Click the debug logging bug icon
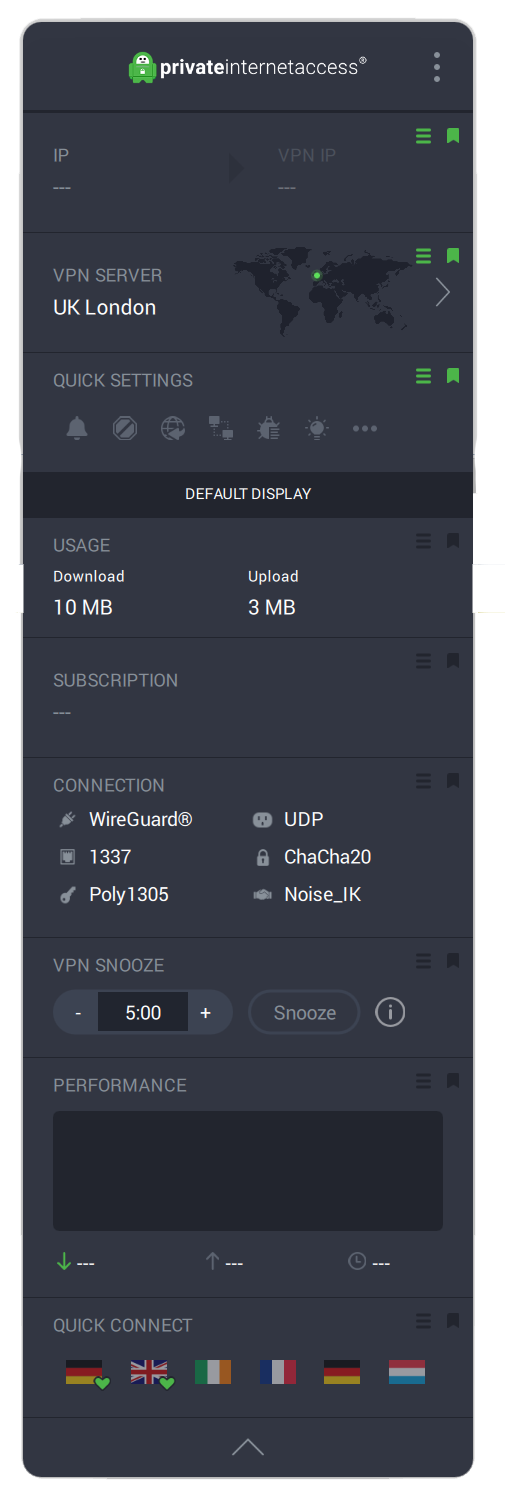 pyautogui.click(x=269, y=429)
